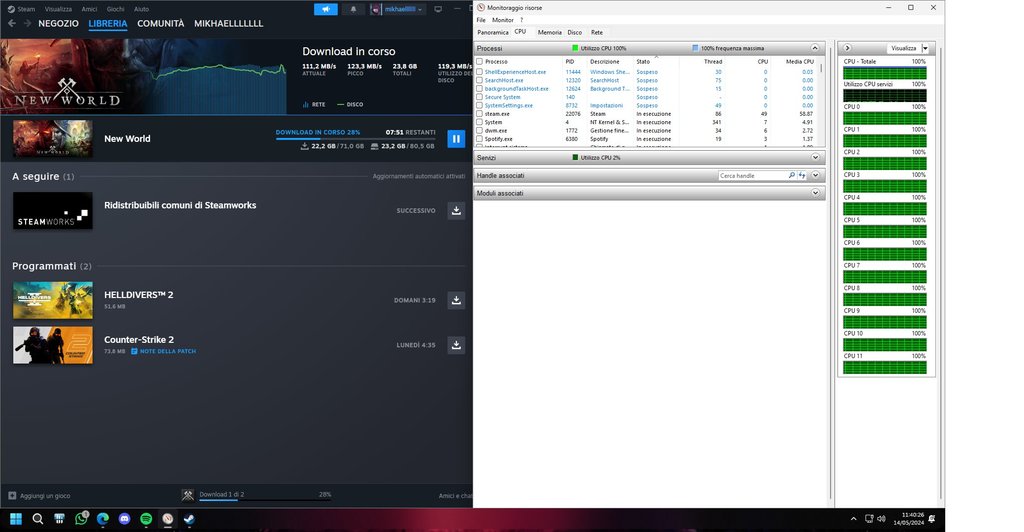Image resolution: width=1024 pixels, height=532 pixels.
Task: Click Aggiungi un gioco
Action: click(x=39, y=495)
